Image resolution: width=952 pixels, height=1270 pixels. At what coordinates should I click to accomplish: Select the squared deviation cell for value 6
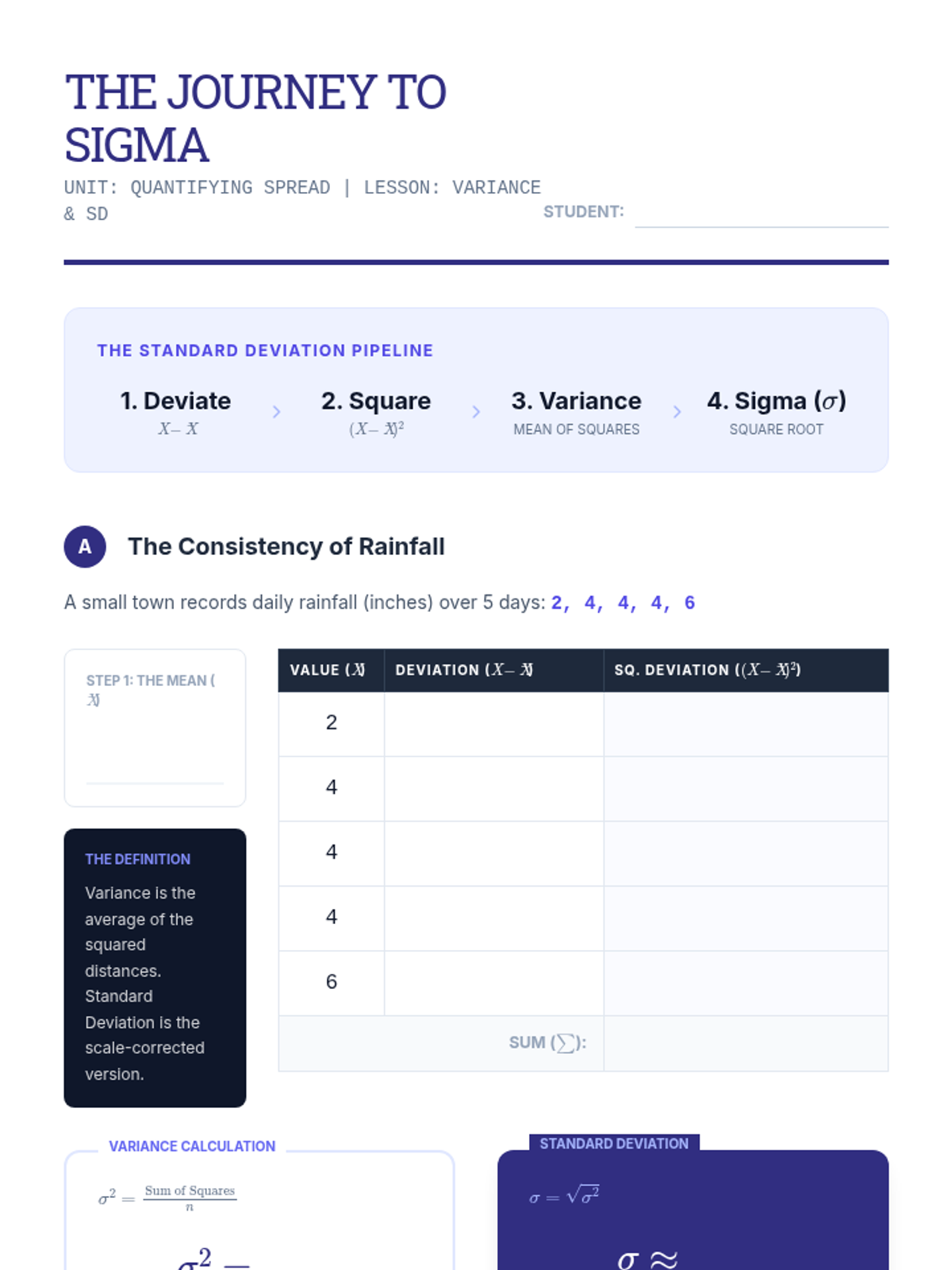click(746, 983)
